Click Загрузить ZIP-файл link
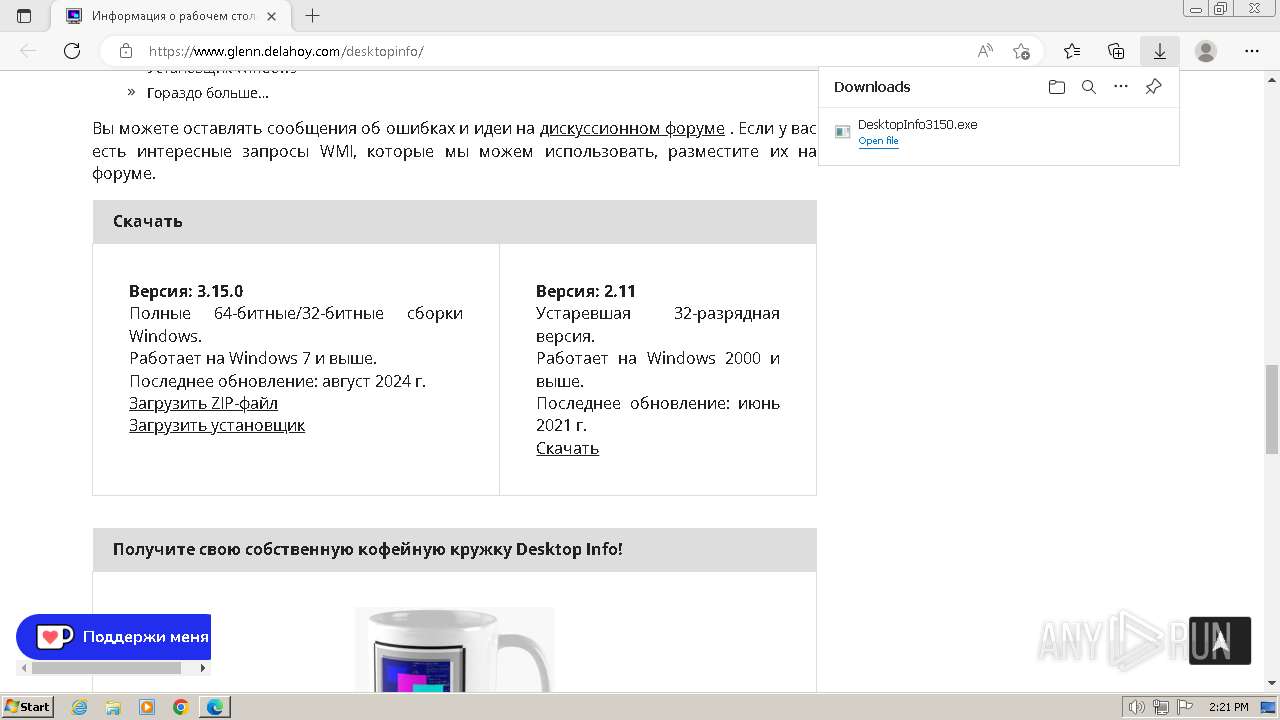The image size is (1280, 720). click(x=203, y=403)
